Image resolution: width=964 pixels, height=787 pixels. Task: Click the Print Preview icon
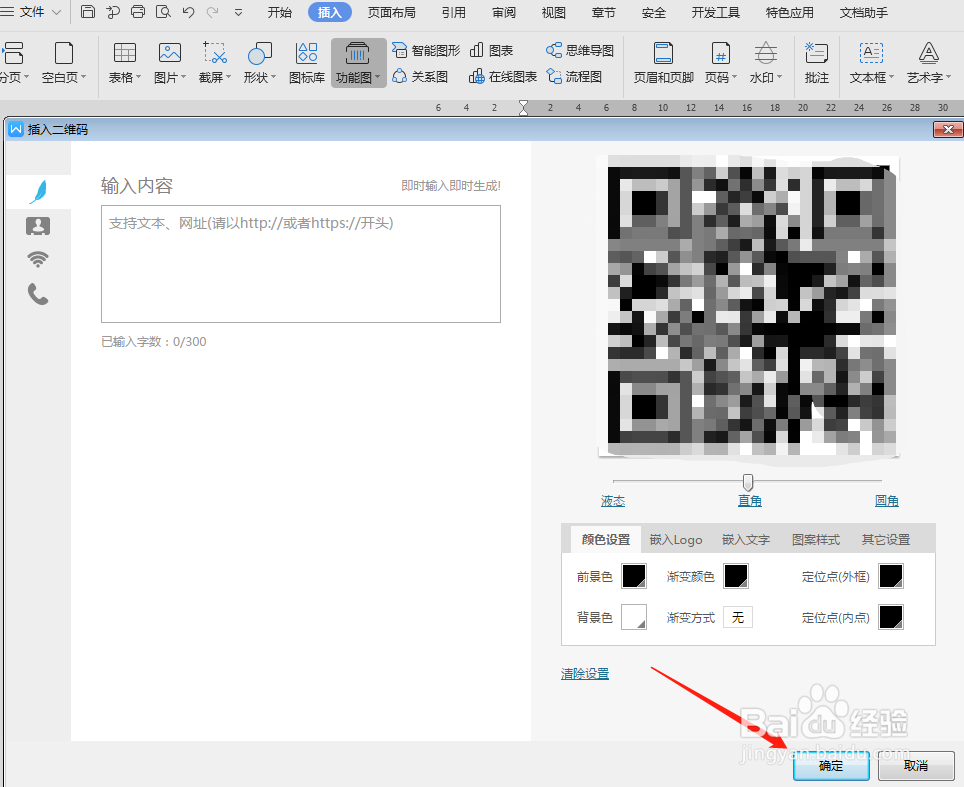pyautogui.click(x=163, y=12)
